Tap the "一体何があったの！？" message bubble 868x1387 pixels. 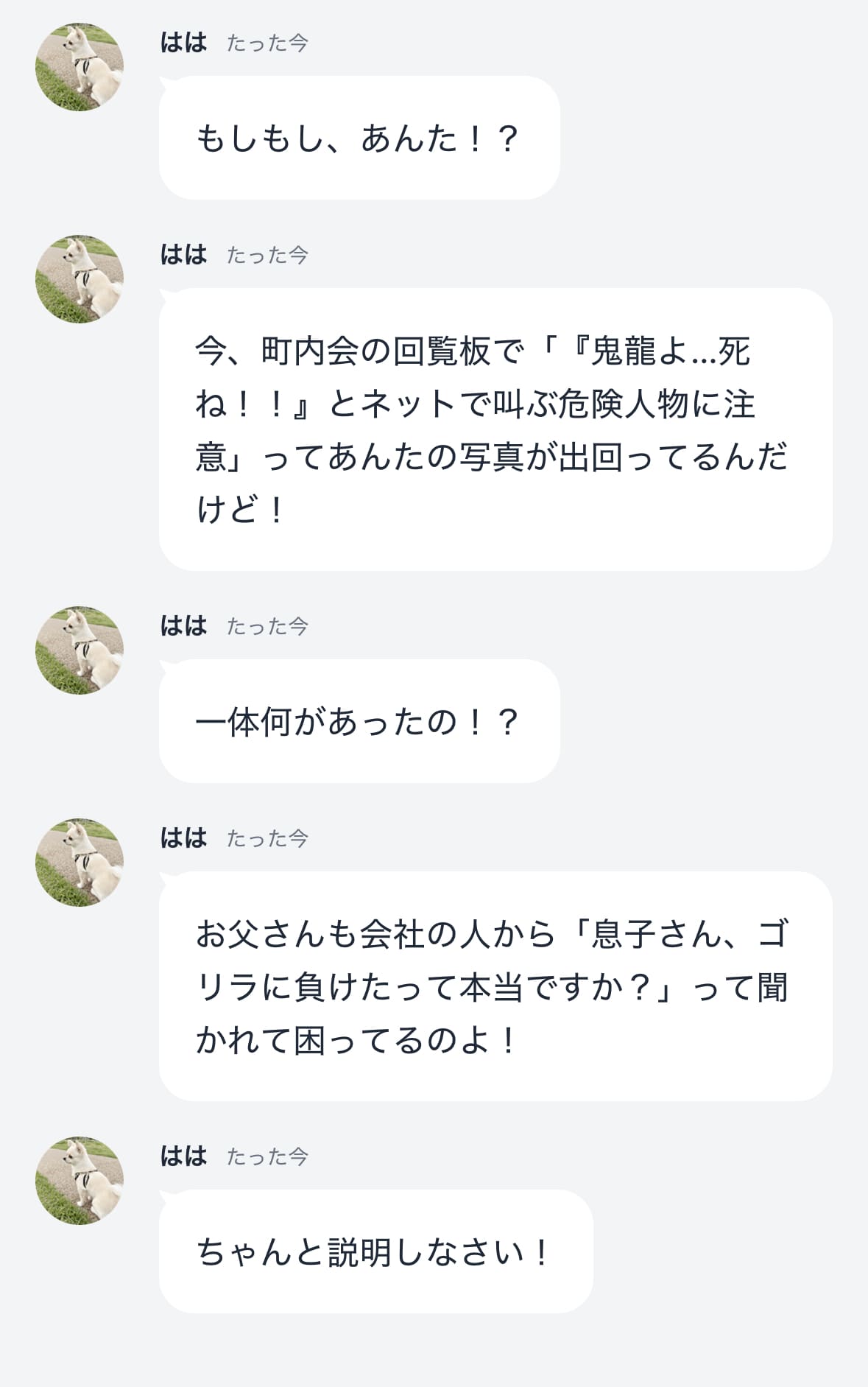click(x=359, y=721)
